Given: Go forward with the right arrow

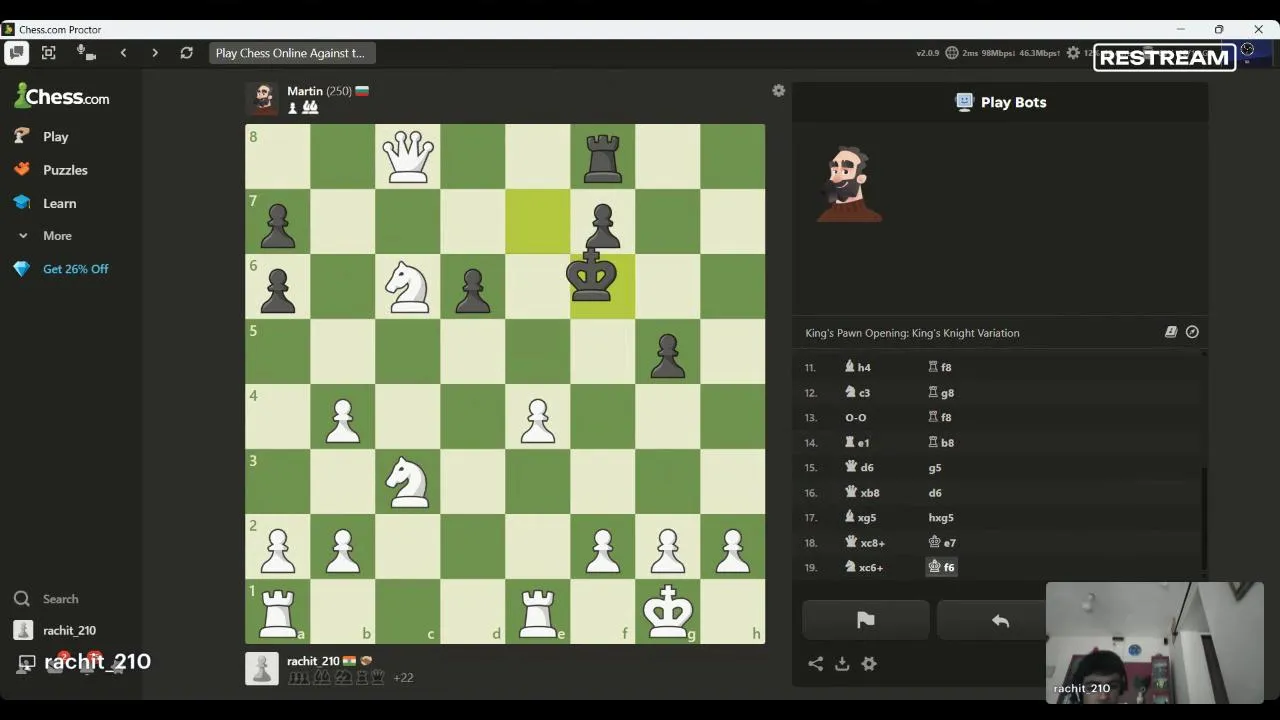Looking at the screenshot, I should tap(155, 53).
